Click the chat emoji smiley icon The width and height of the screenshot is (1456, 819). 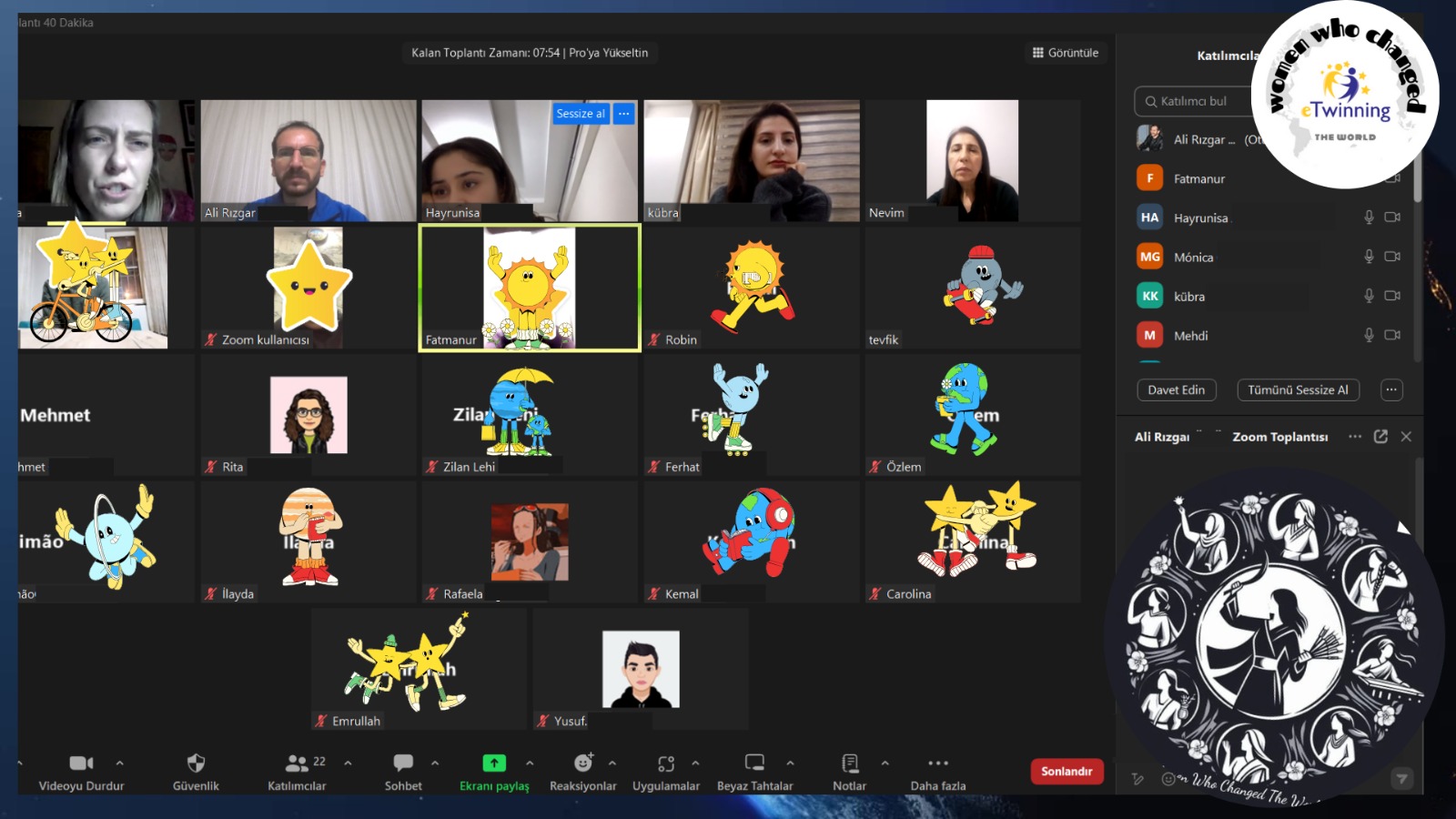[1168, 779]
